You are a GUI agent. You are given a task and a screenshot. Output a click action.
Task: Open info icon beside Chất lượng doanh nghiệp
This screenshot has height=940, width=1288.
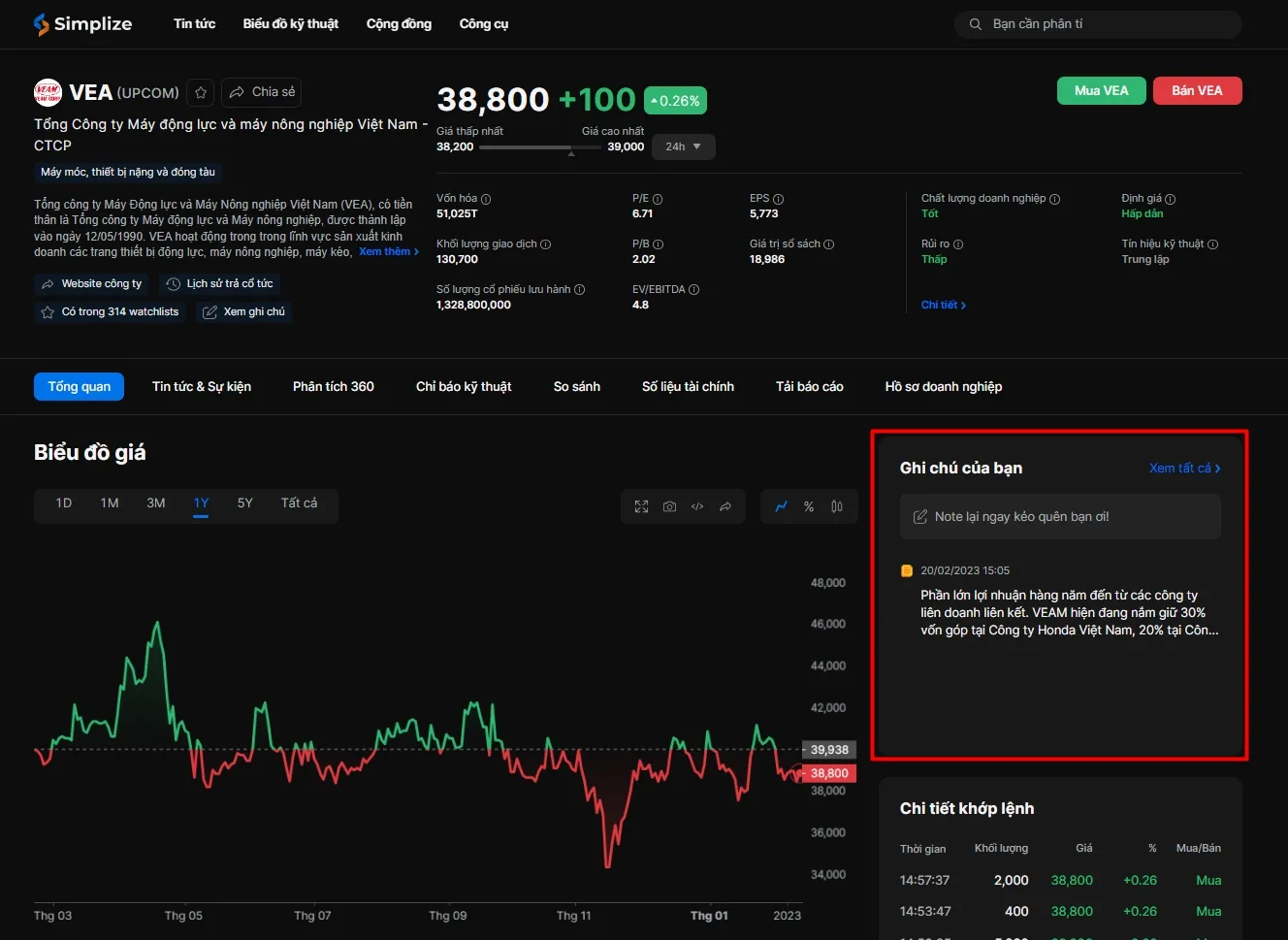1054,199
